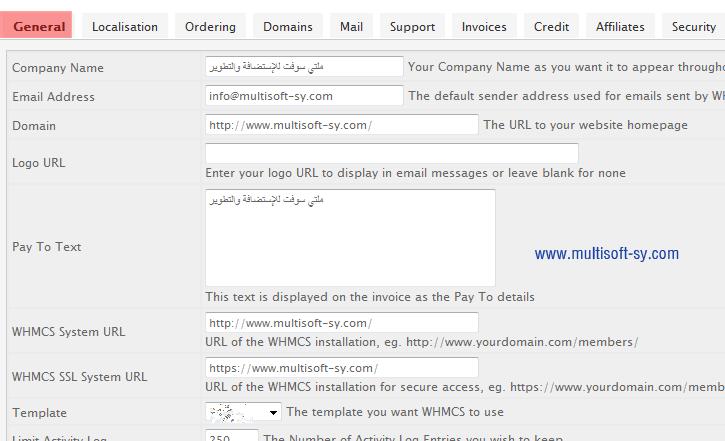Switch to the General tab
This screenshot has width=725, height=441.
(36, 25)
